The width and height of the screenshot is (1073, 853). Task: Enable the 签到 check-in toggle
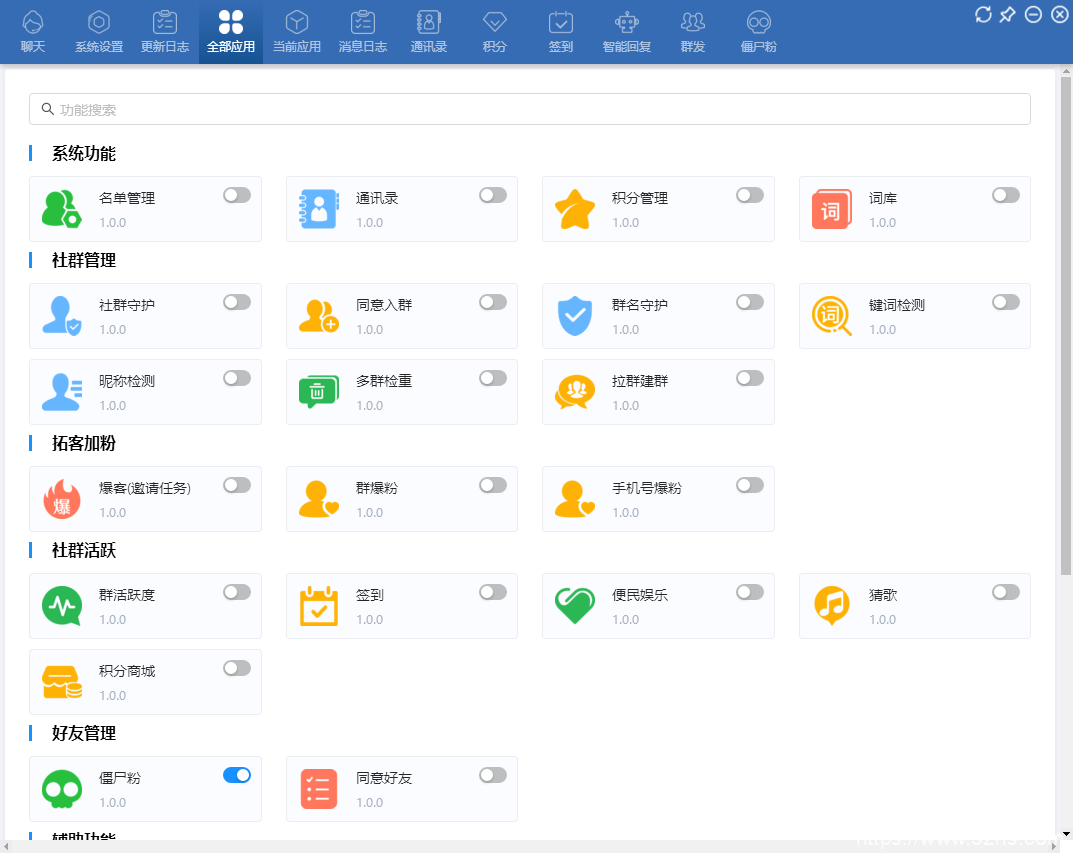click(x=493, y=592)
